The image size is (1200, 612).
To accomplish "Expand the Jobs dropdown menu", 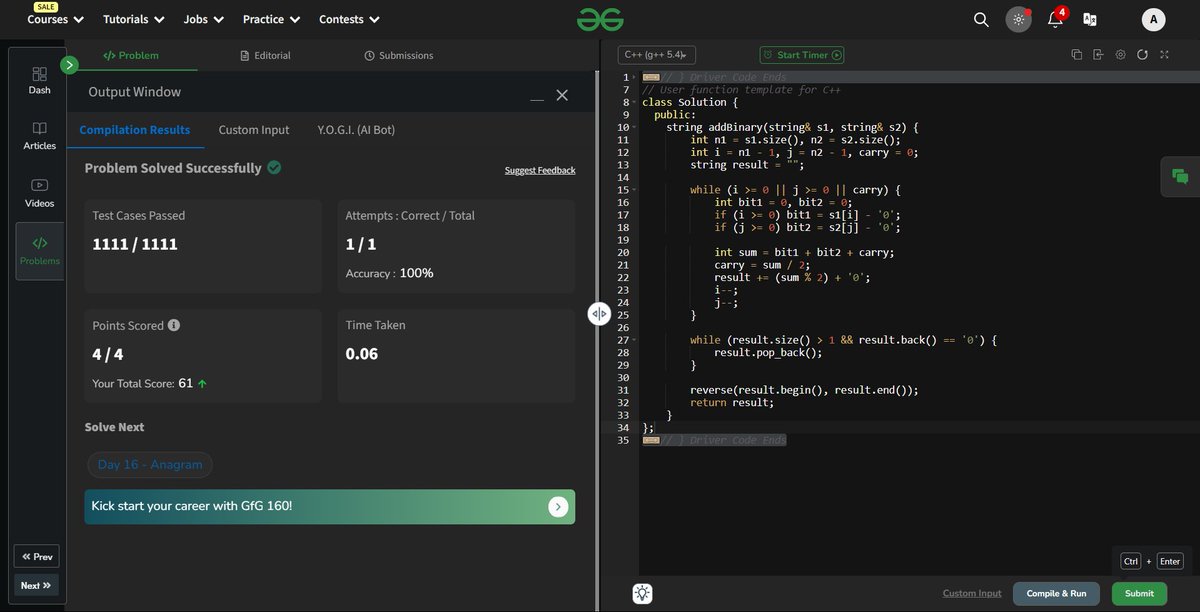I will [x=204, y=19].
